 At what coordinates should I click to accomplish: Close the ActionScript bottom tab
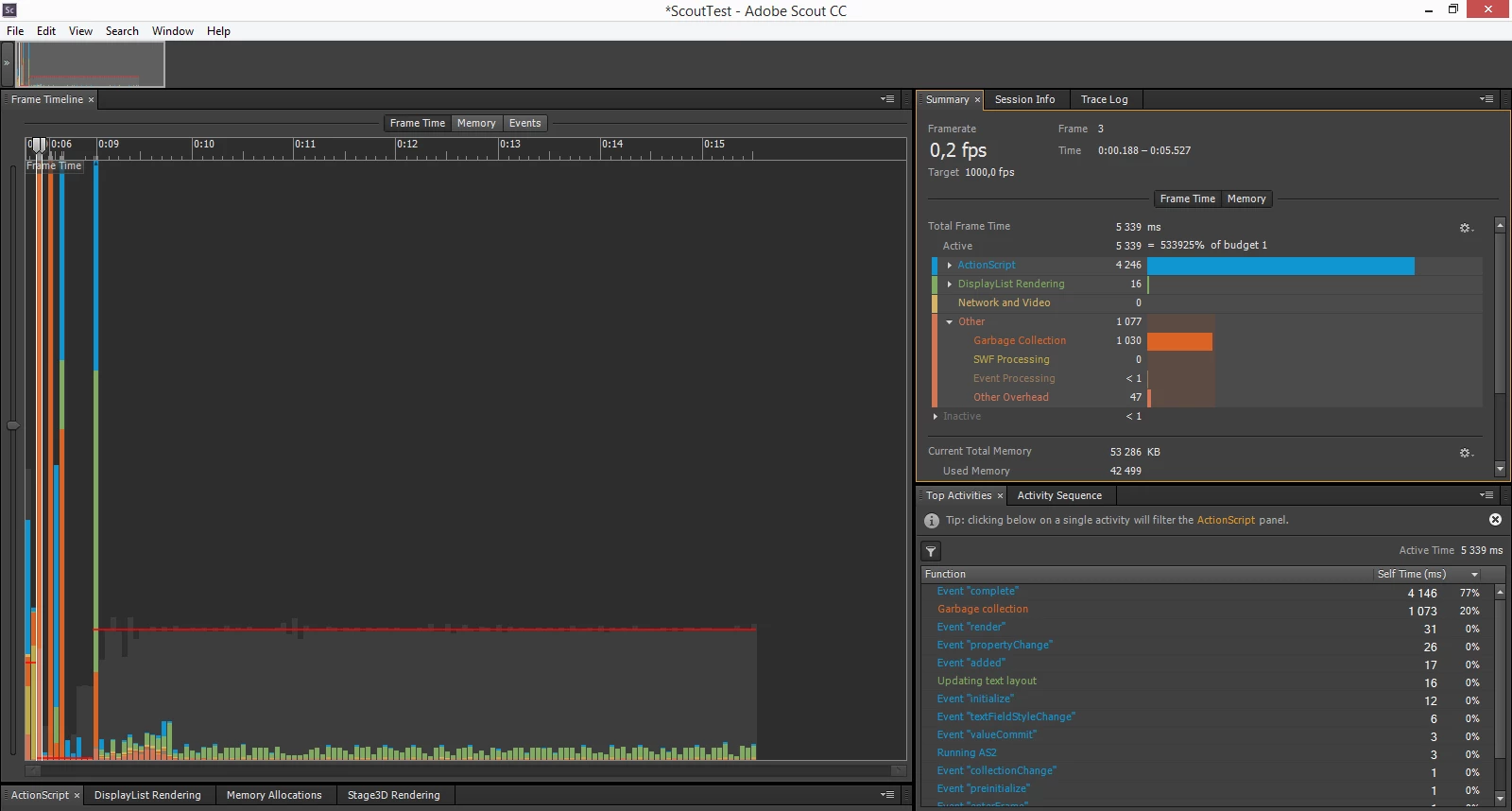pyautogui.click(x=77, y=795)
